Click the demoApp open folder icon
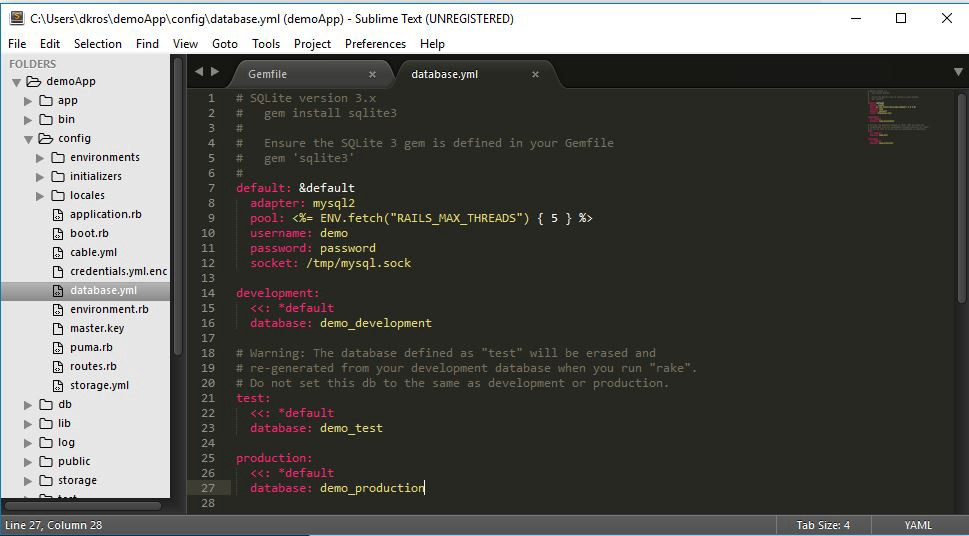The width and height of the screenshot is (969, 536). coord(34,81)
